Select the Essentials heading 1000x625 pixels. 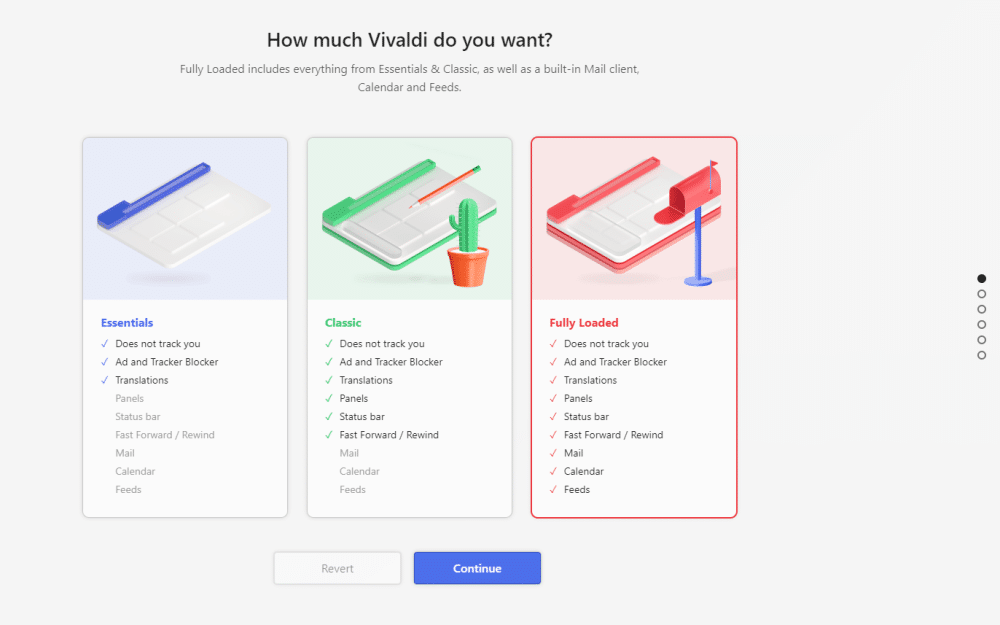[127, 323]
